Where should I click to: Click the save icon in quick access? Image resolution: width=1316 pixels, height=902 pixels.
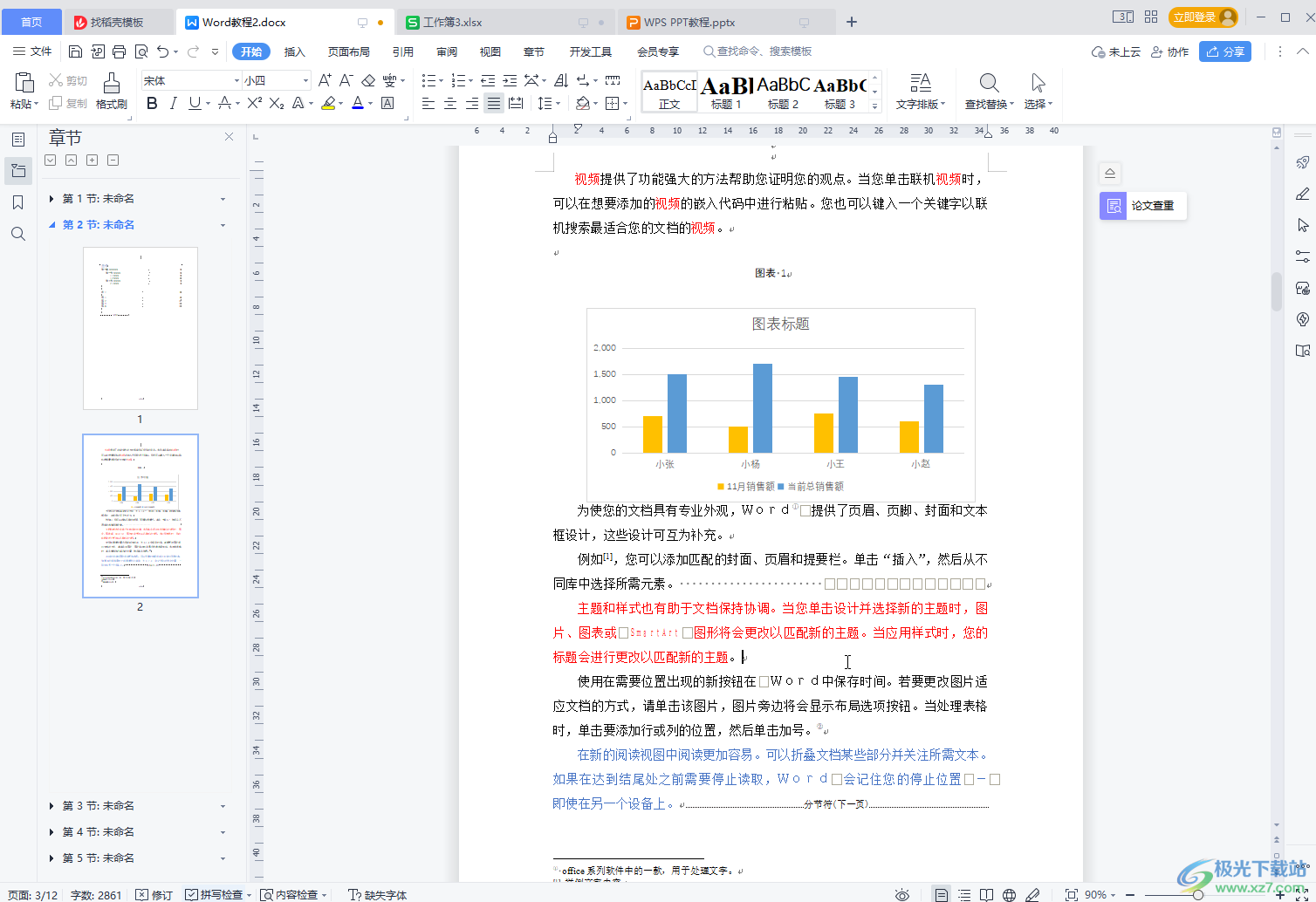[x=76, y=51]
